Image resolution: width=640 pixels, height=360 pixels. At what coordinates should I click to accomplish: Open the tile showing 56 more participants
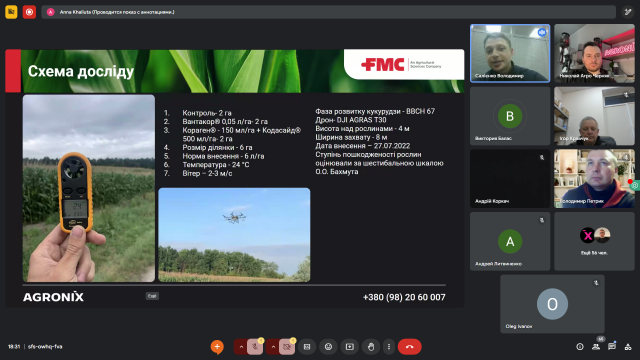594,241
